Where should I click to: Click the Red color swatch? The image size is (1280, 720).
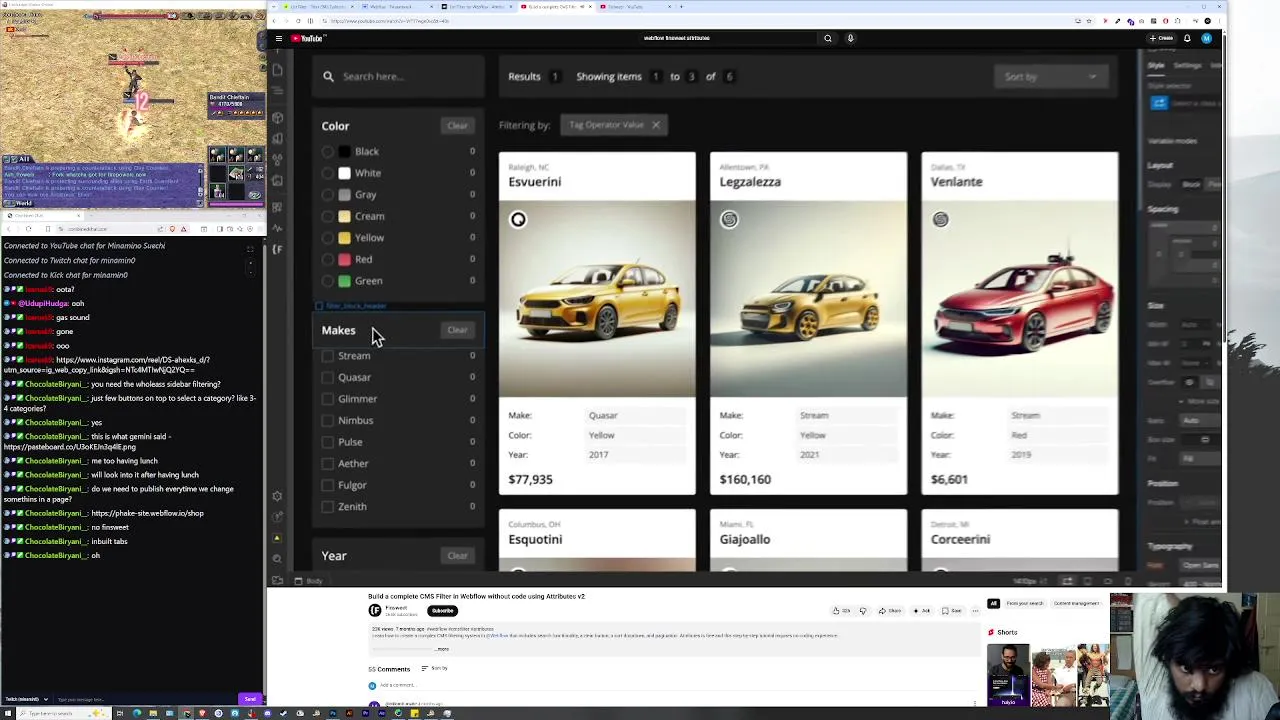345,259
